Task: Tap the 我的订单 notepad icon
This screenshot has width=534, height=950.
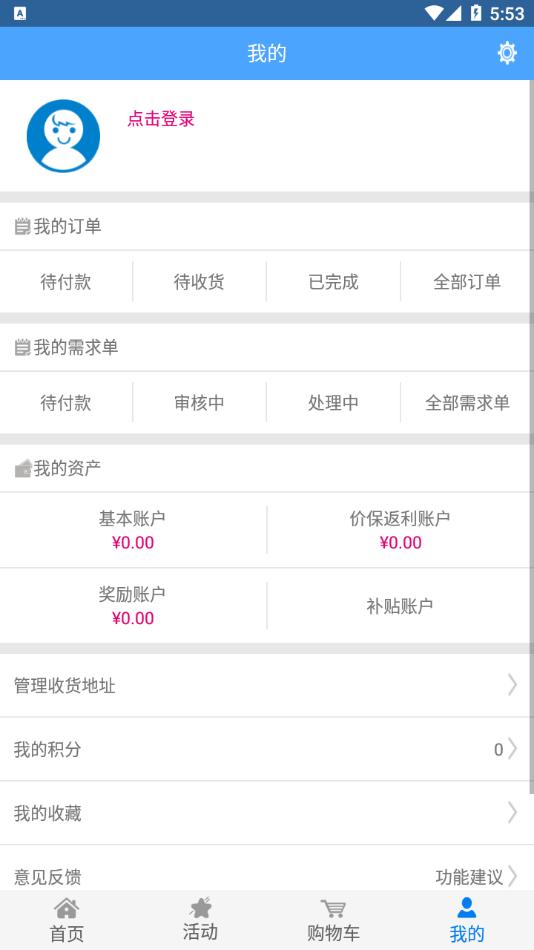Action: 22,227
